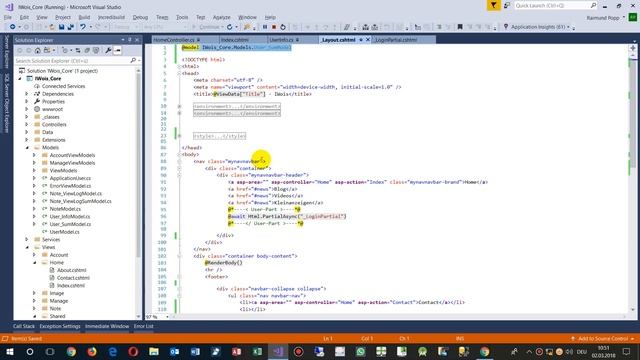Click the Collapse All icon in Solution Explorer

coord(87,50)
